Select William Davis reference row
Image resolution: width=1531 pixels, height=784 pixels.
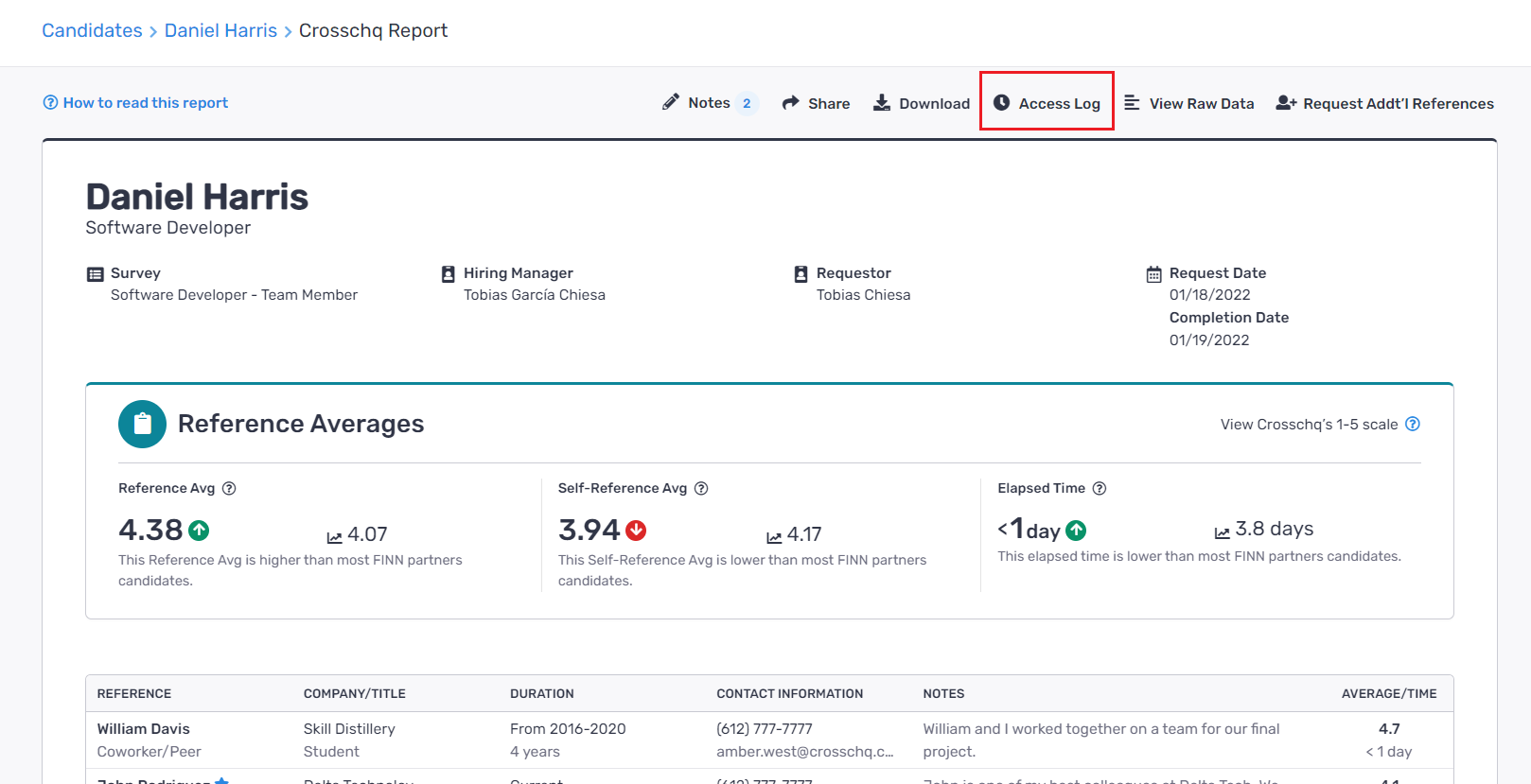tap(144, 729)
